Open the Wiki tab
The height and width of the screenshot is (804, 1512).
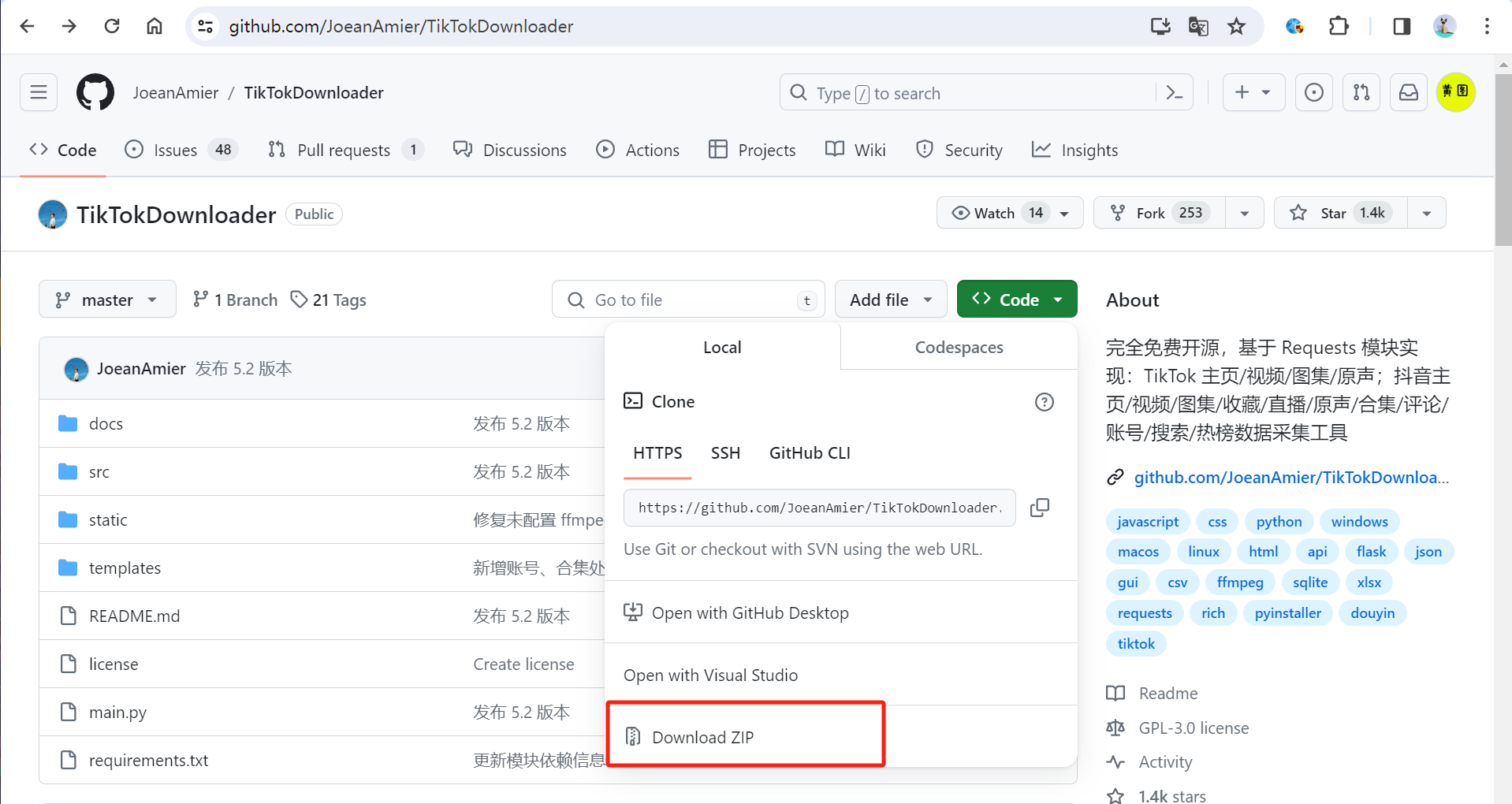pos(855,150)
